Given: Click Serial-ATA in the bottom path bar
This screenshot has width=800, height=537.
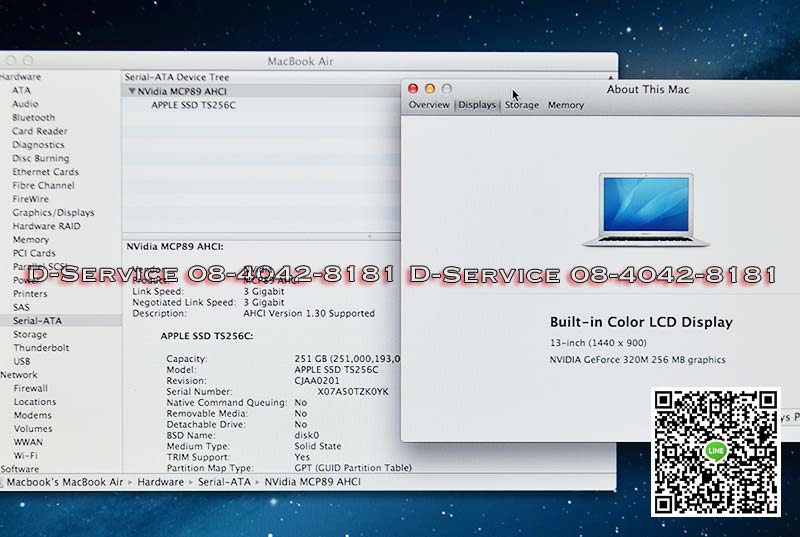Looking at the screenshot, I should [224, 482].
